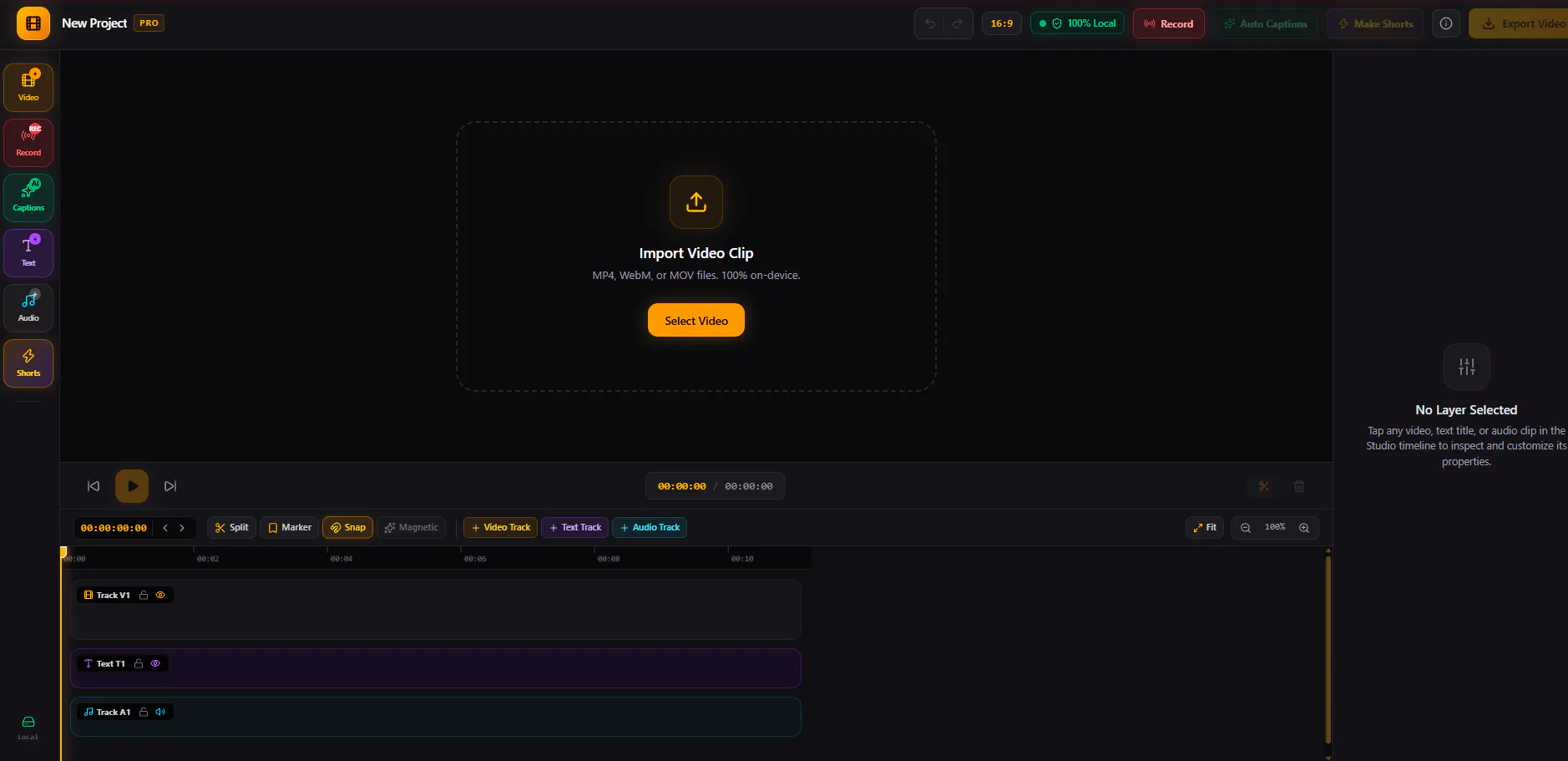
Task: Click the Record button in header
Action: pos(1169,23)
